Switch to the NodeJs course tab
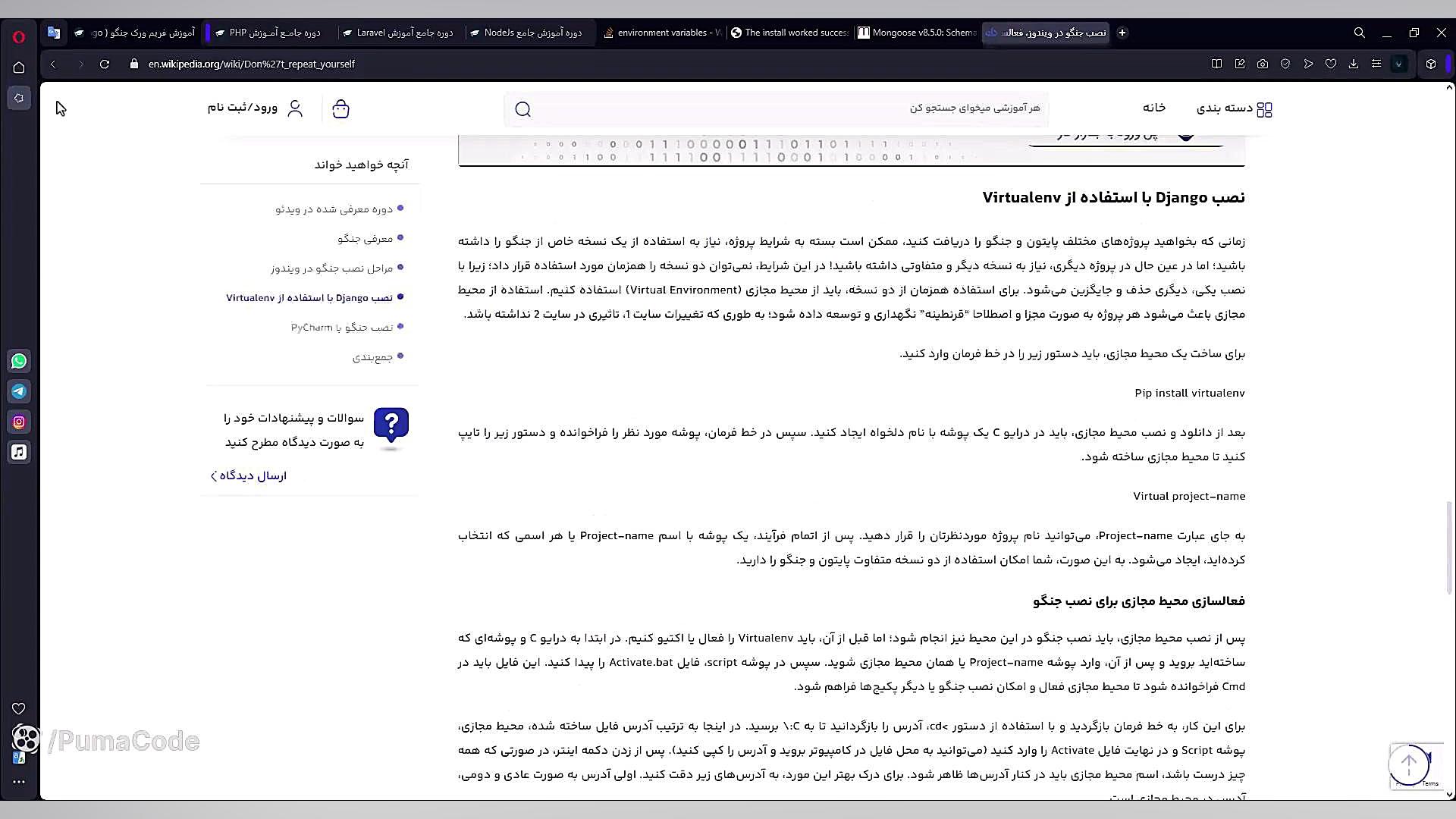This screenshot has width=1456, height=819. (x=527, y=33)
